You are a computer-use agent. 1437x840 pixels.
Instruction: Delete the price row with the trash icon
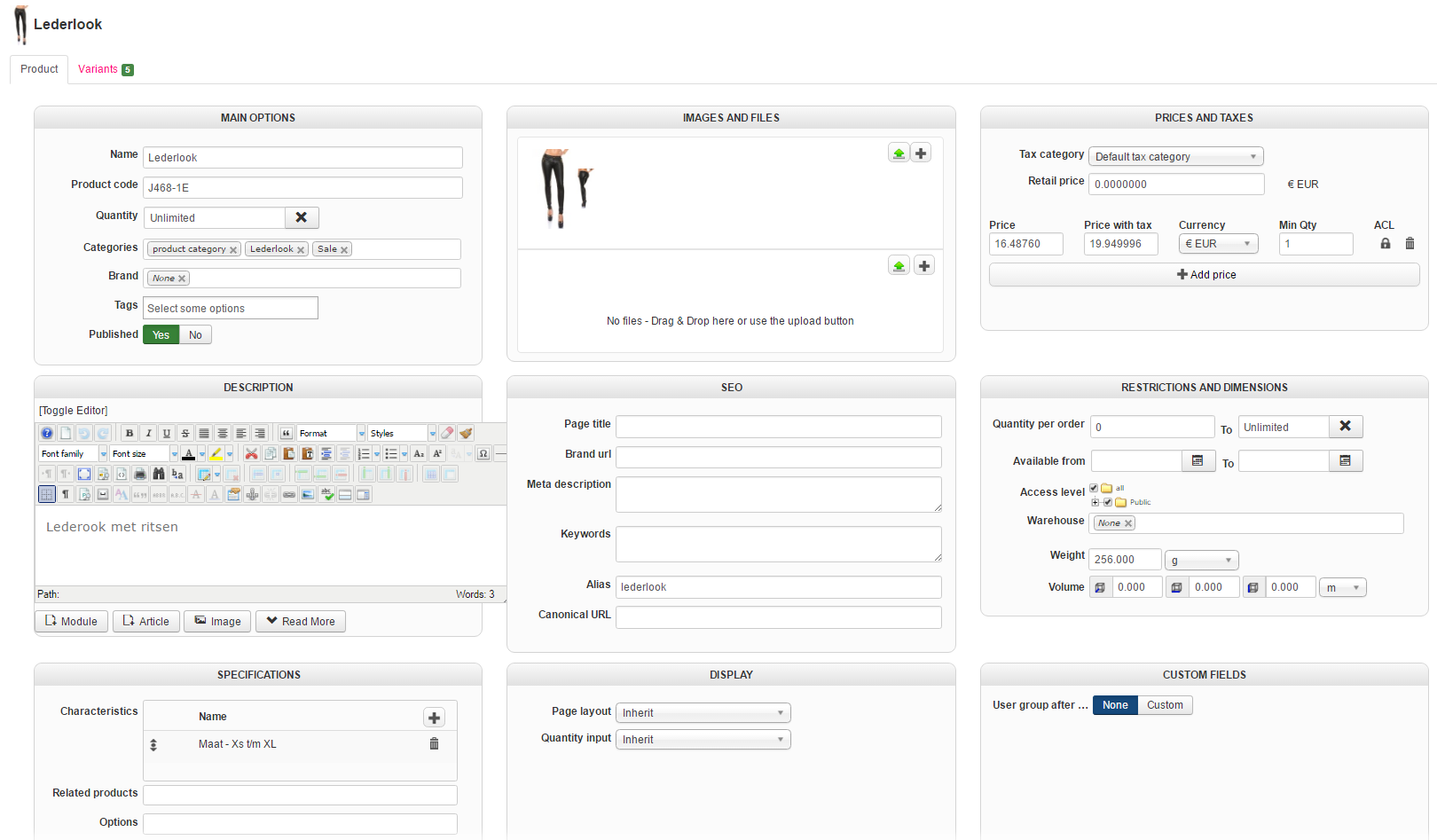point(1410,243)
